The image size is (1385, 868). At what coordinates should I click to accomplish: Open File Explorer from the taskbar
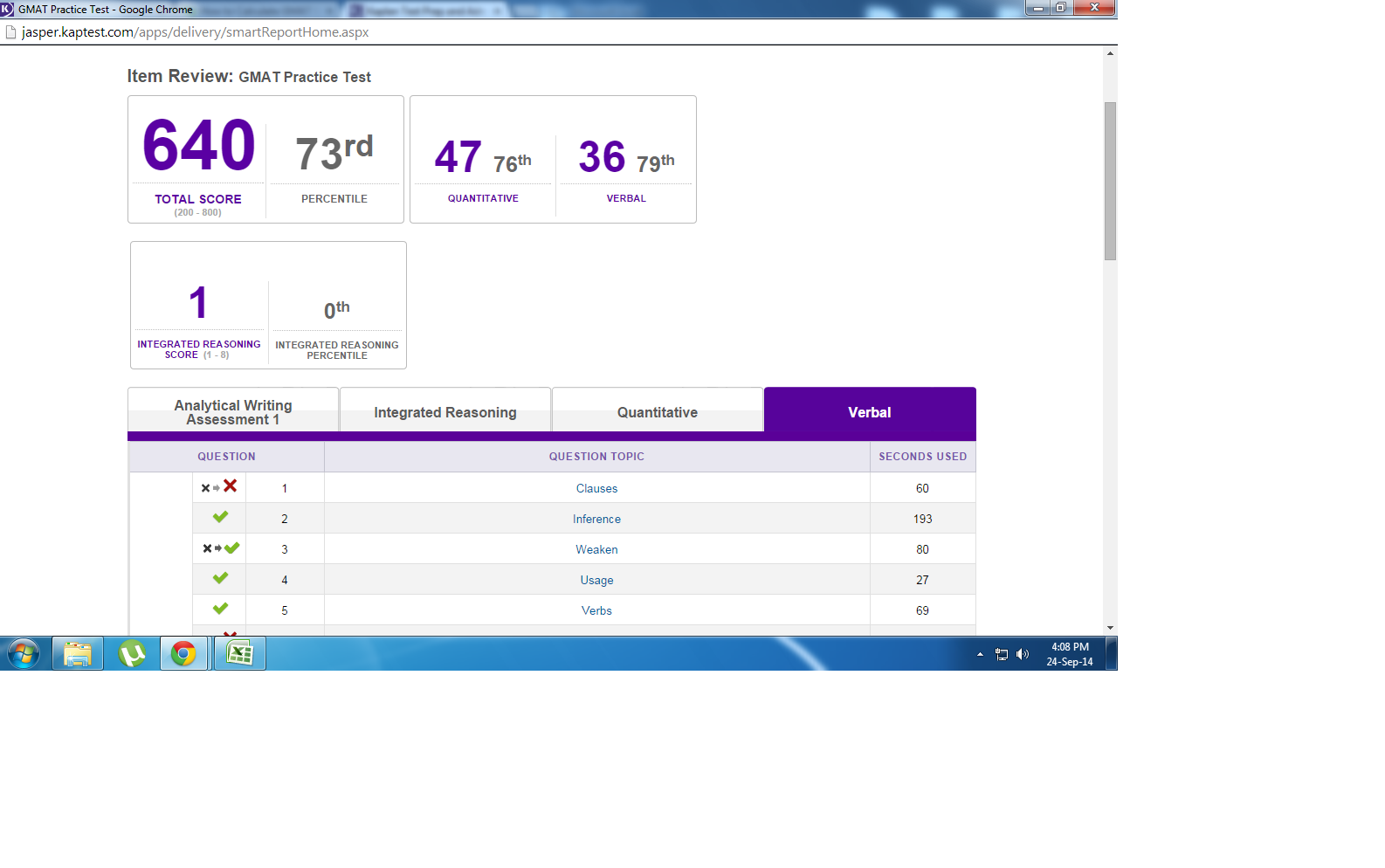coord(78,653)
